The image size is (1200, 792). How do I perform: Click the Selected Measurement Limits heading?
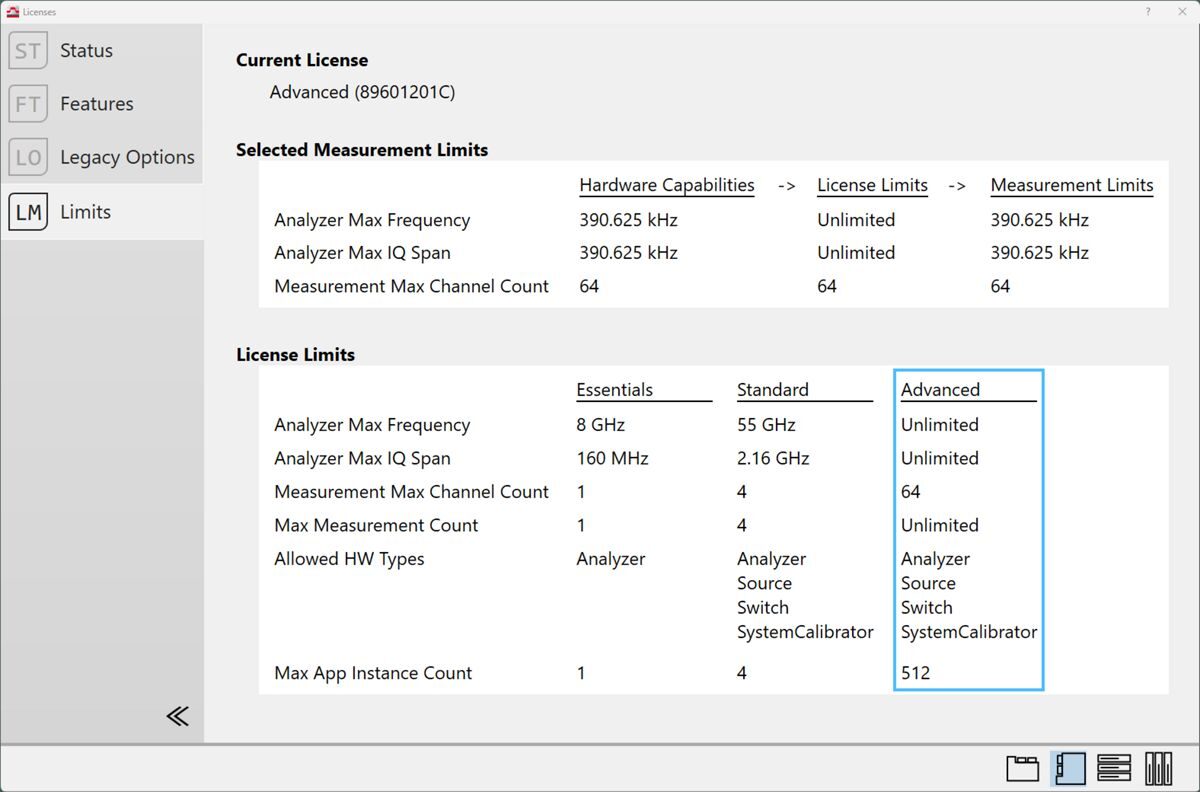click(x=362, y=150)
